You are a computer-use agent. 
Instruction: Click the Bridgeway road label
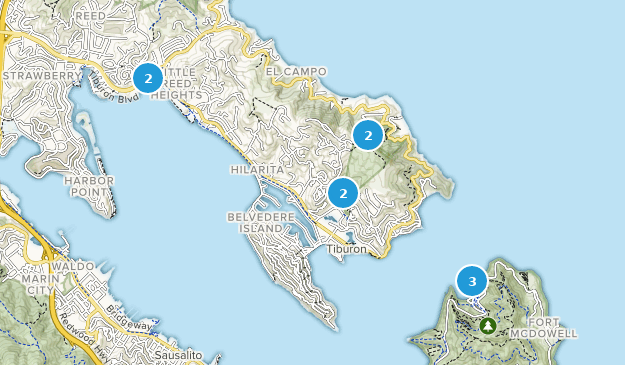pyautogui.click(x=129, y=318)
